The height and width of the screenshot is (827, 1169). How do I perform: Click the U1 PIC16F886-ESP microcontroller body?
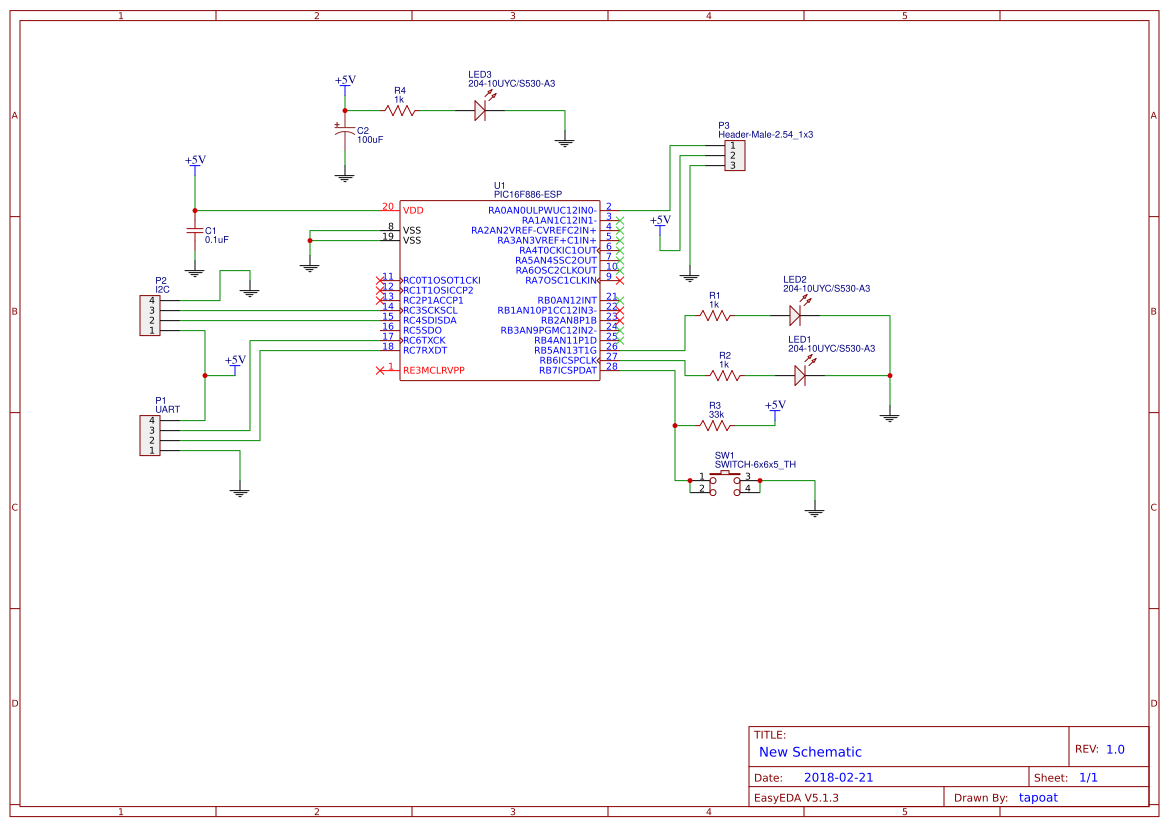(498, 290)
